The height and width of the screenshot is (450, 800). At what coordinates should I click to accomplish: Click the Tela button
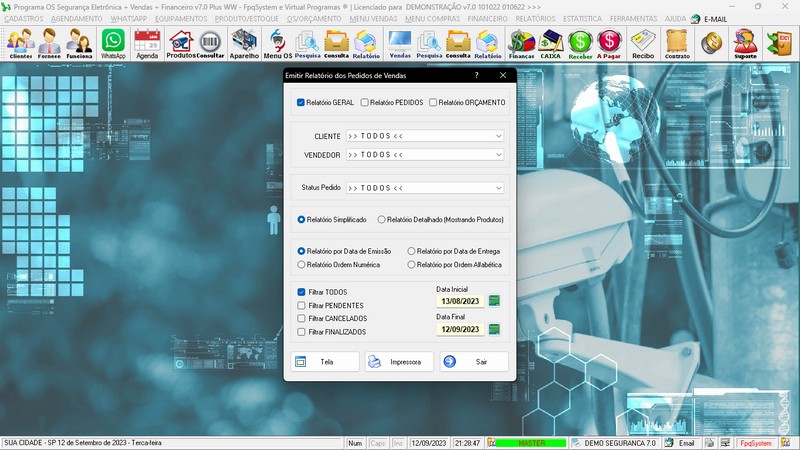tap(325, 362)
